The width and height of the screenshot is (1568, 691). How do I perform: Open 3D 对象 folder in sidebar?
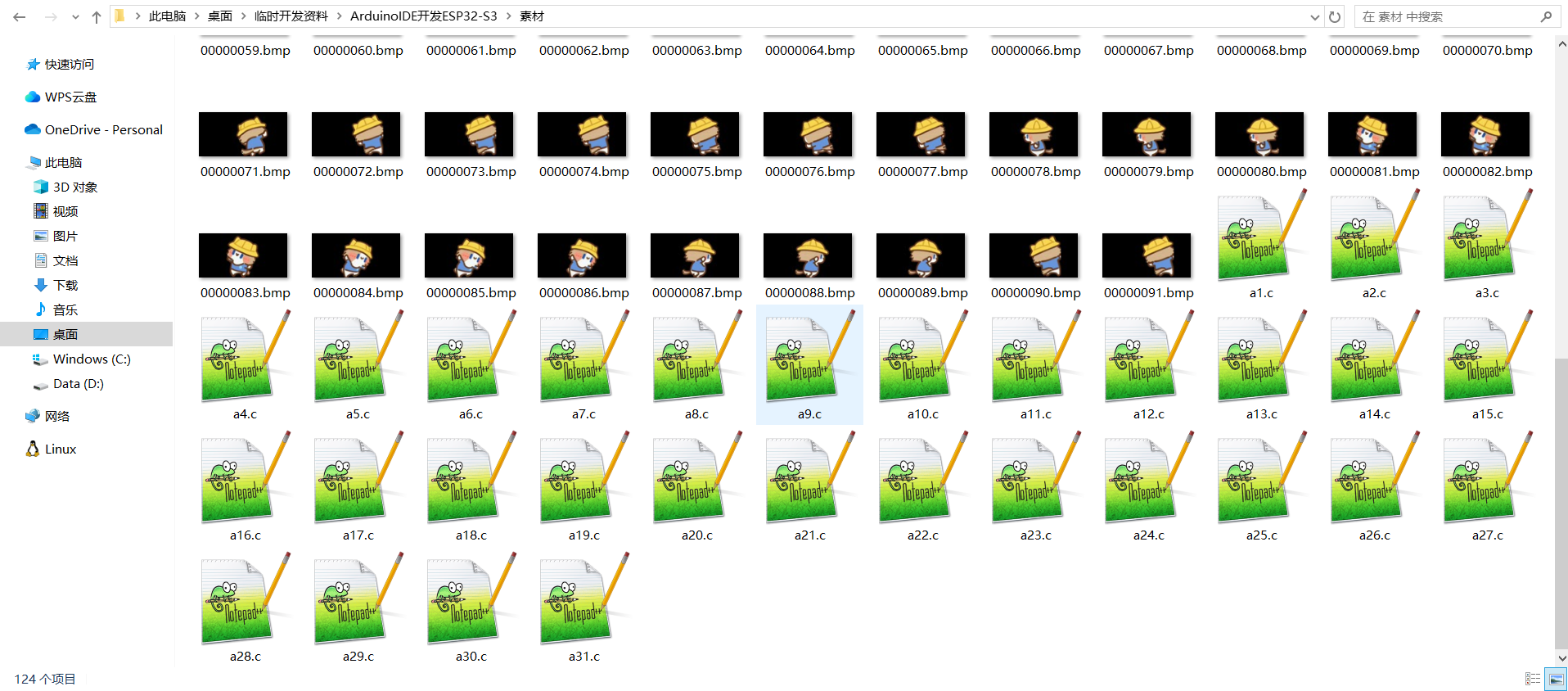coord(75,187)
